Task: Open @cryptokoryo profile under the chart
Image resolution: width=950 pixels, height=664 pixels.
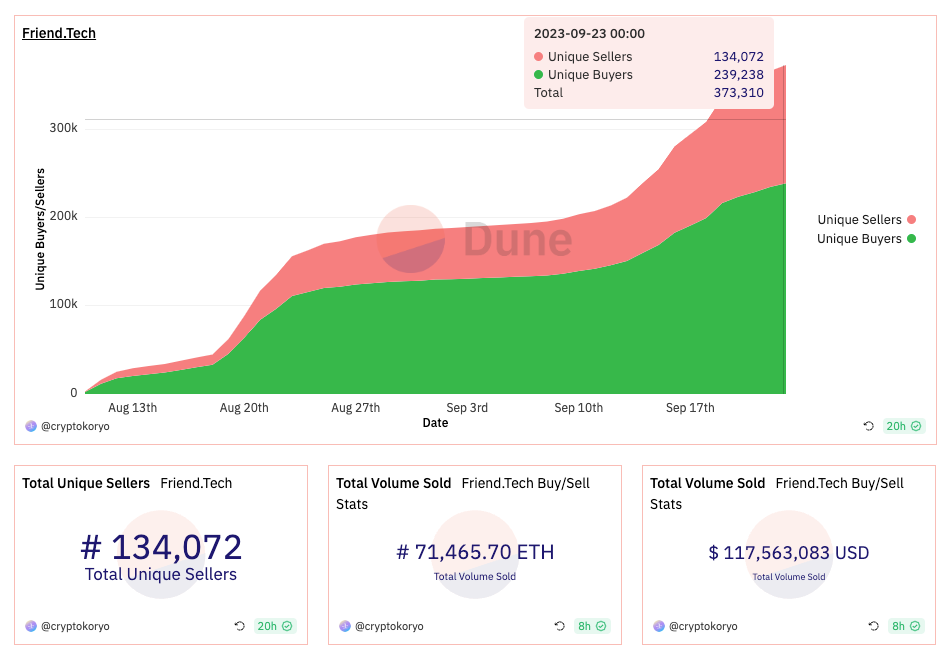Action: [x=75, y=426]
